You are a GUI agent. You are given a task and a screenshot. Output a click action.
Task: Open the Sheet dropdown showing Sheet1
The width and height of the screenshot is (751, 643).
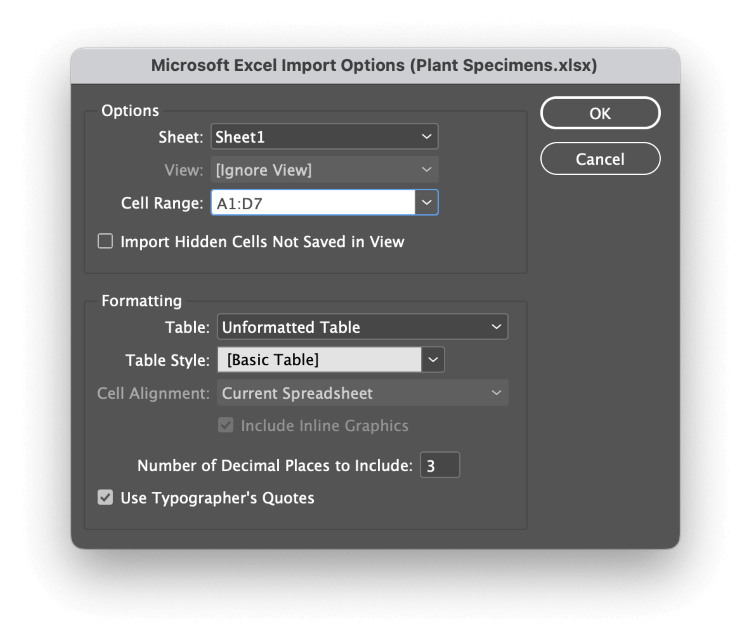click(x=324, y=137)
